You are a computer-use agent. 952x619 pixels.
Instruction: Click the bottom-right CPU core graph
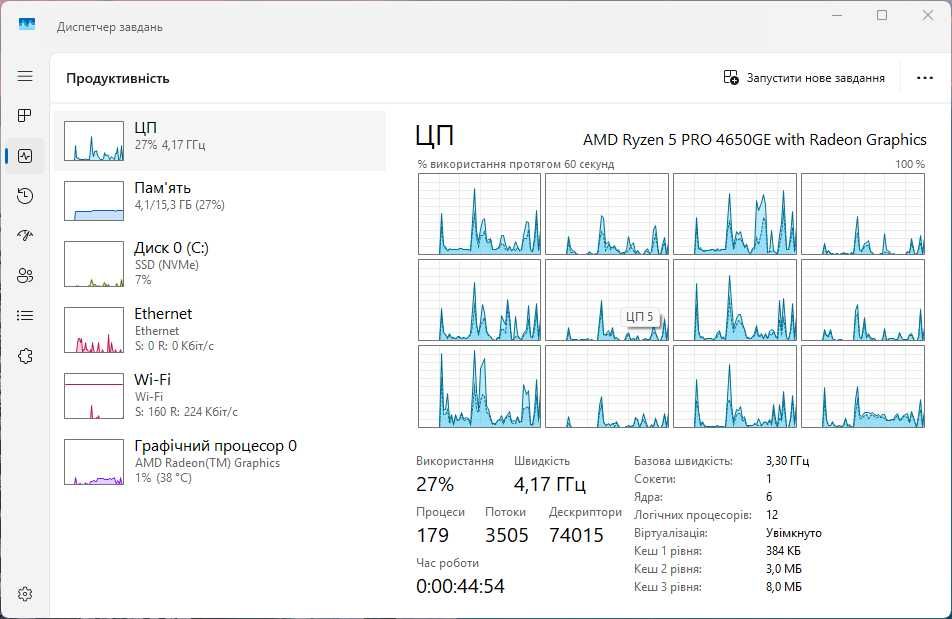pyautogui.click(x=863, y=386)
